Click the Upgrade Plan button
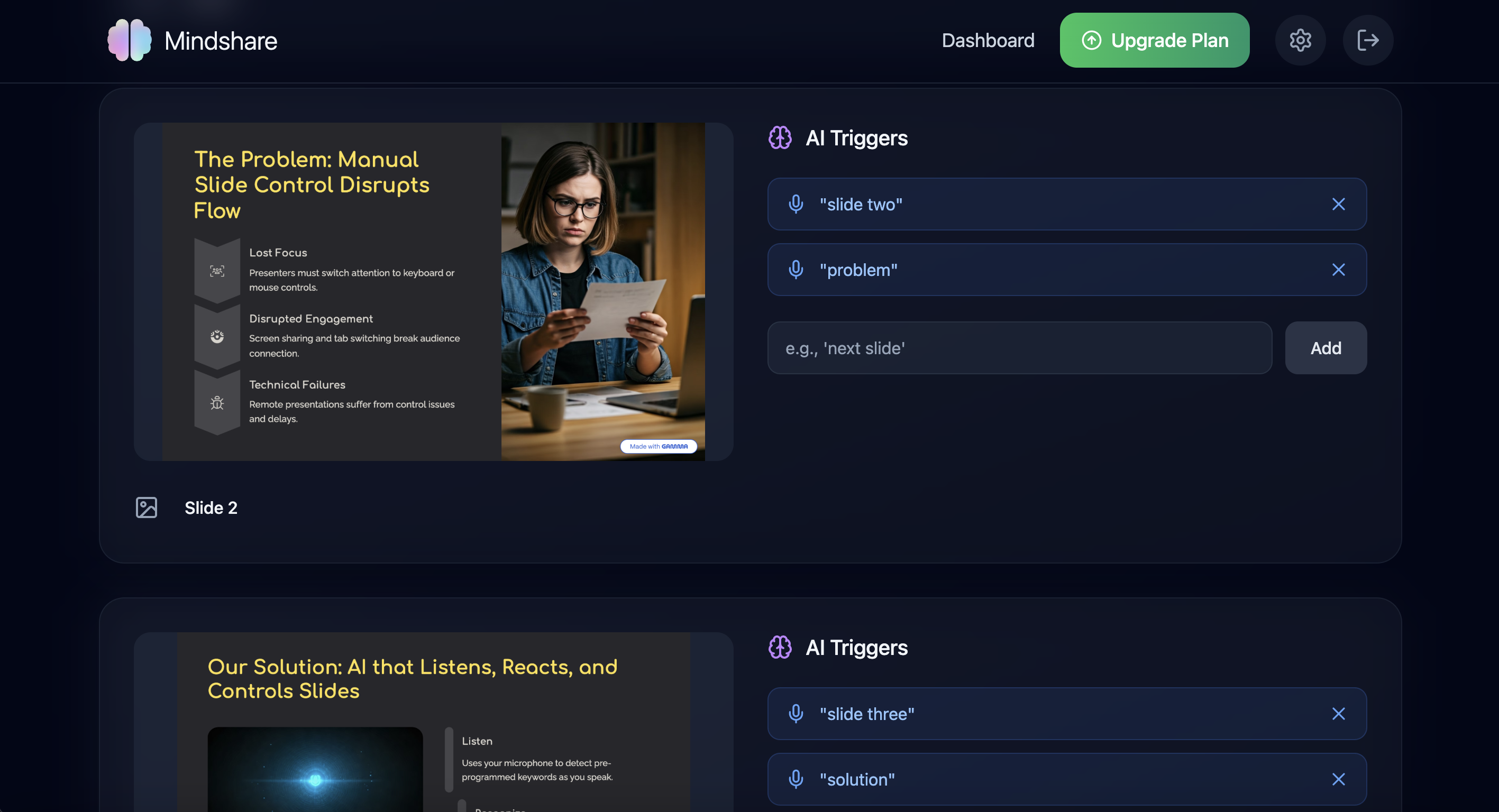The height and width of the screenshot is (812, 1499). tap(1154, 40)
